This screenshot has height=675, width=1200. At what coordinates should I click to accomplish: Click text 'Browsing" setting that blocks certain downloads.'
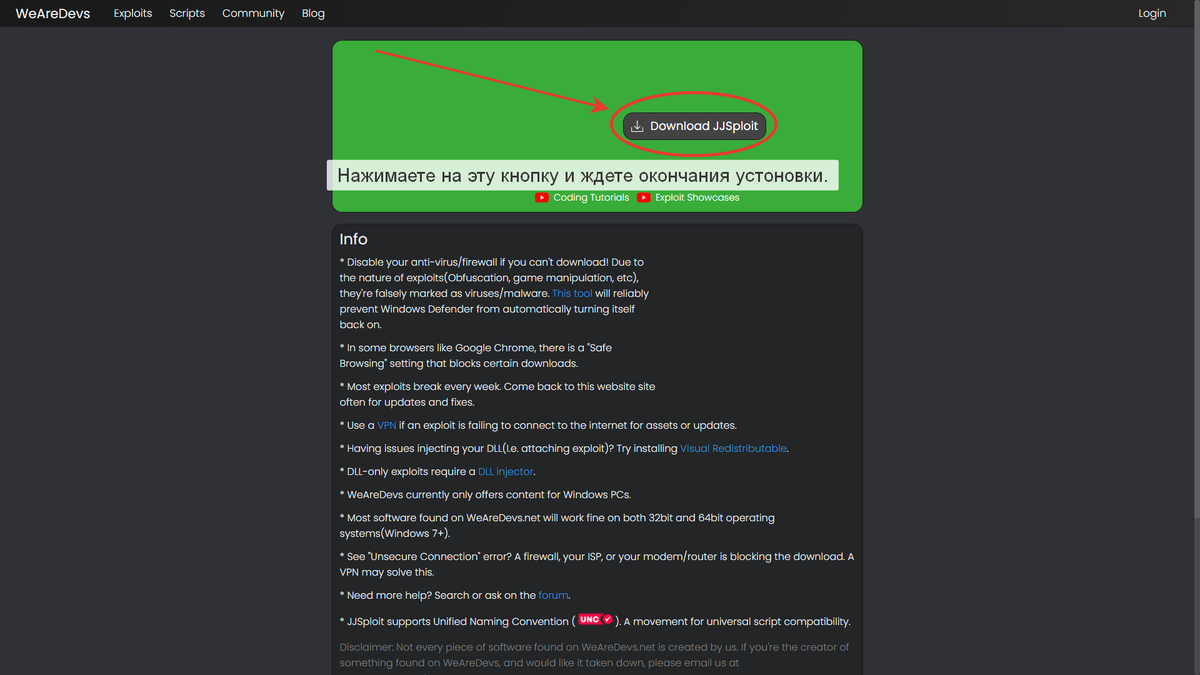point(458,363)
